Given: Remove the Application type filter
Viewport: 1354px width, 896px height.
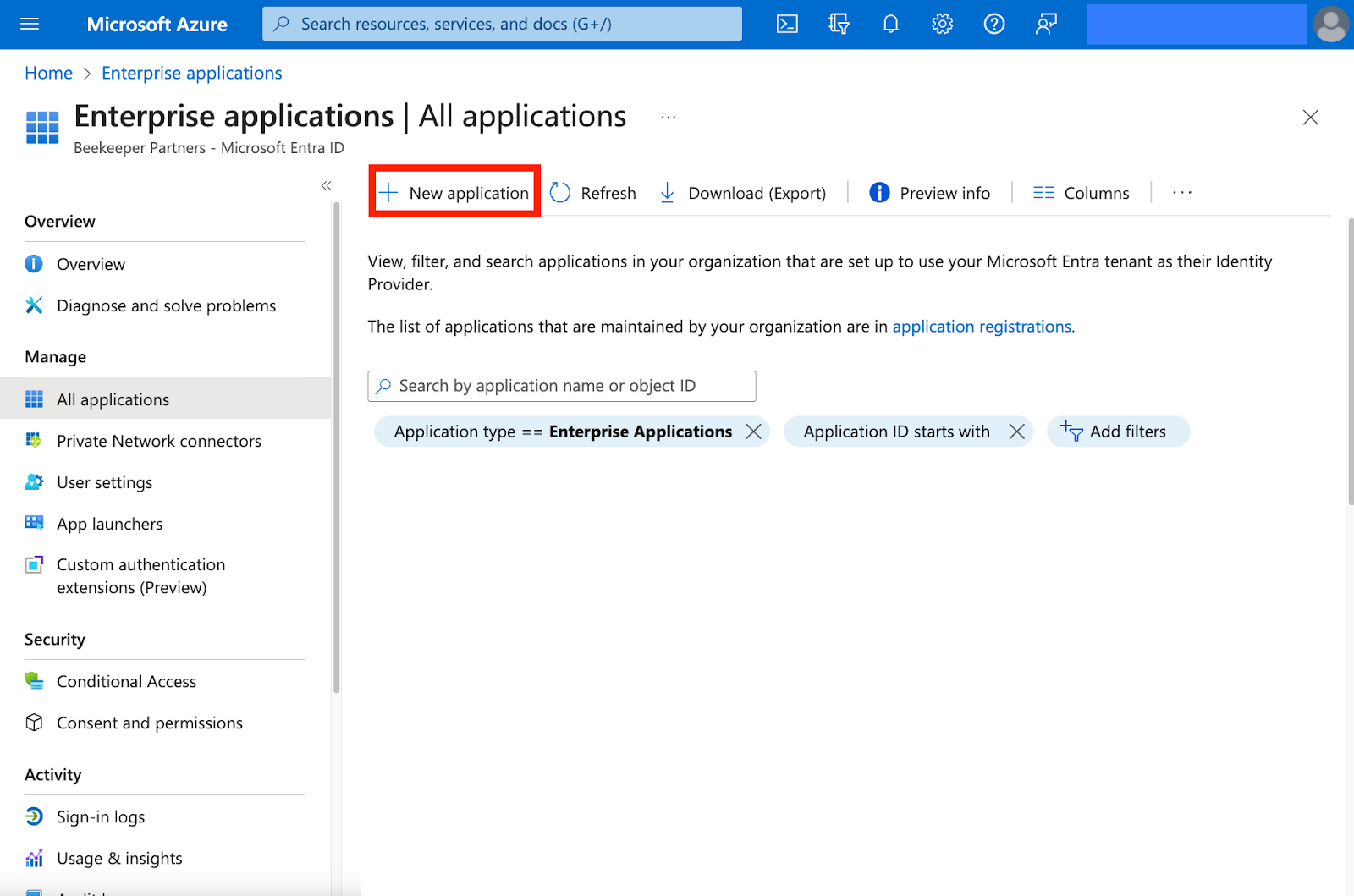Looking at the screenshot, I should (753, 432).
